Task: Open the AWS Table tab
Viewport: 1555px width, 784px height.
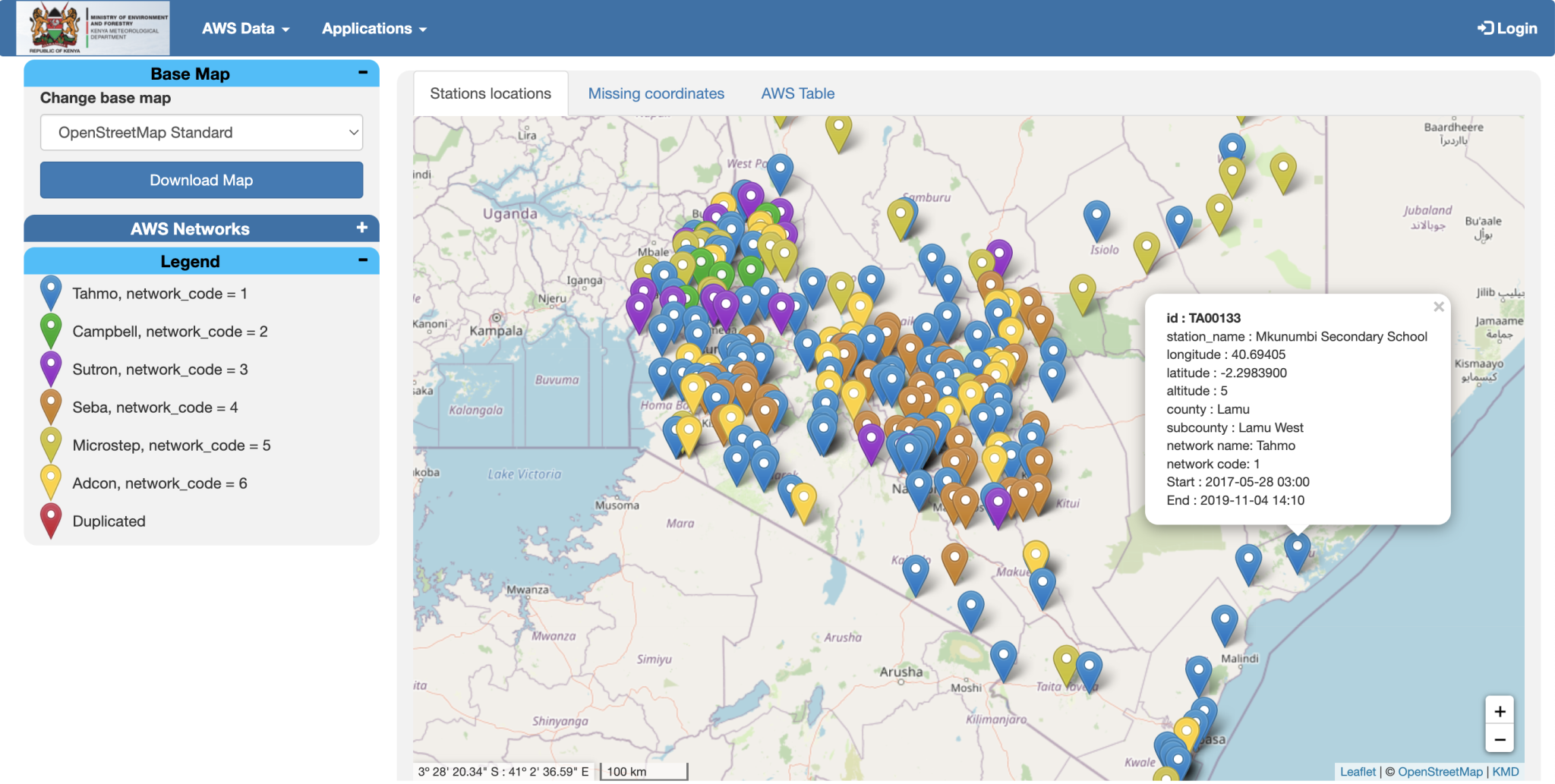Action: click(x=797, y=93)
